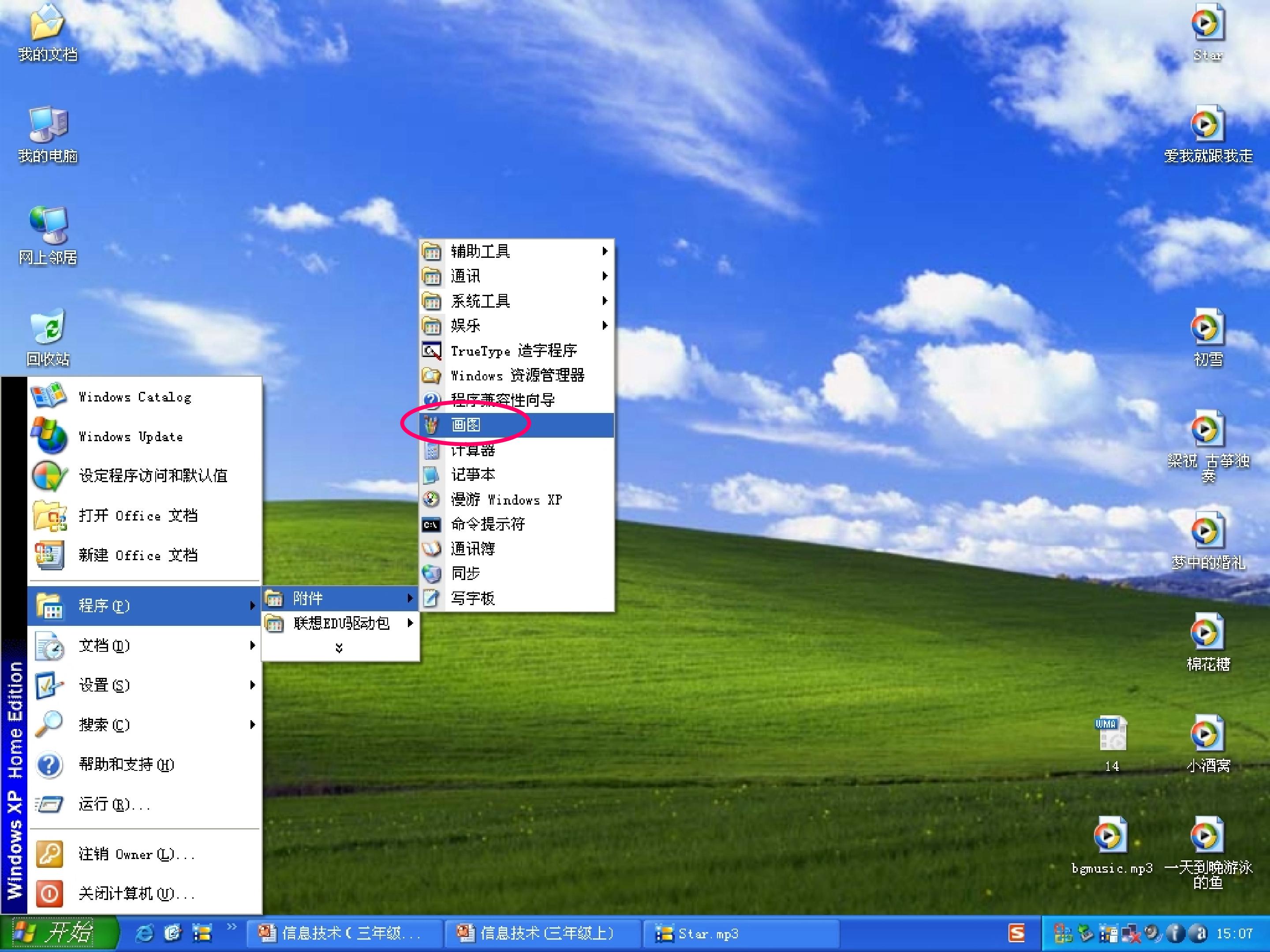This screenshot has width=1270, height=952.
Task: Open the 14 WMA file icon
Action: click(1112, 734)
